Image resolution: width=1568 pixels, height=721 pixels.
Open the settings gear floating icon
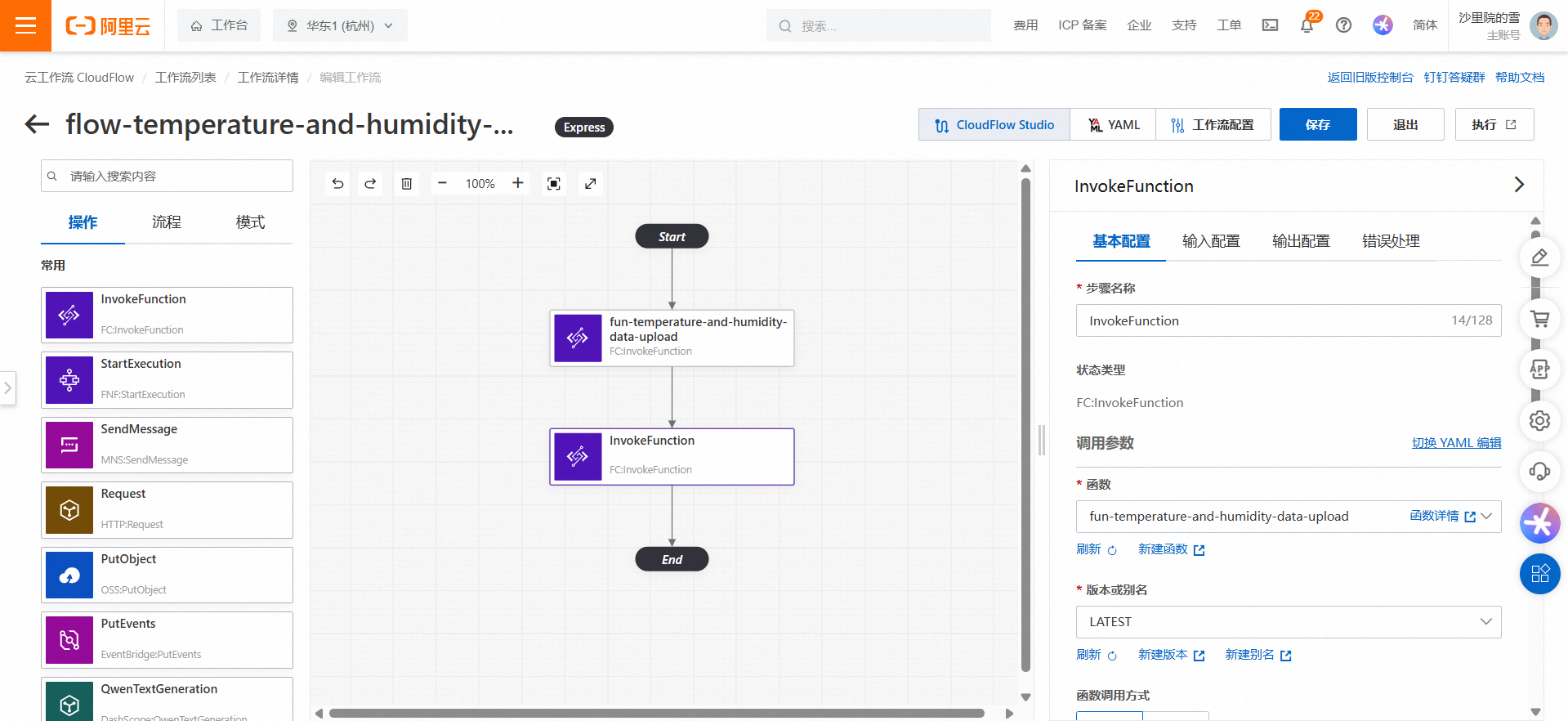1539,420
